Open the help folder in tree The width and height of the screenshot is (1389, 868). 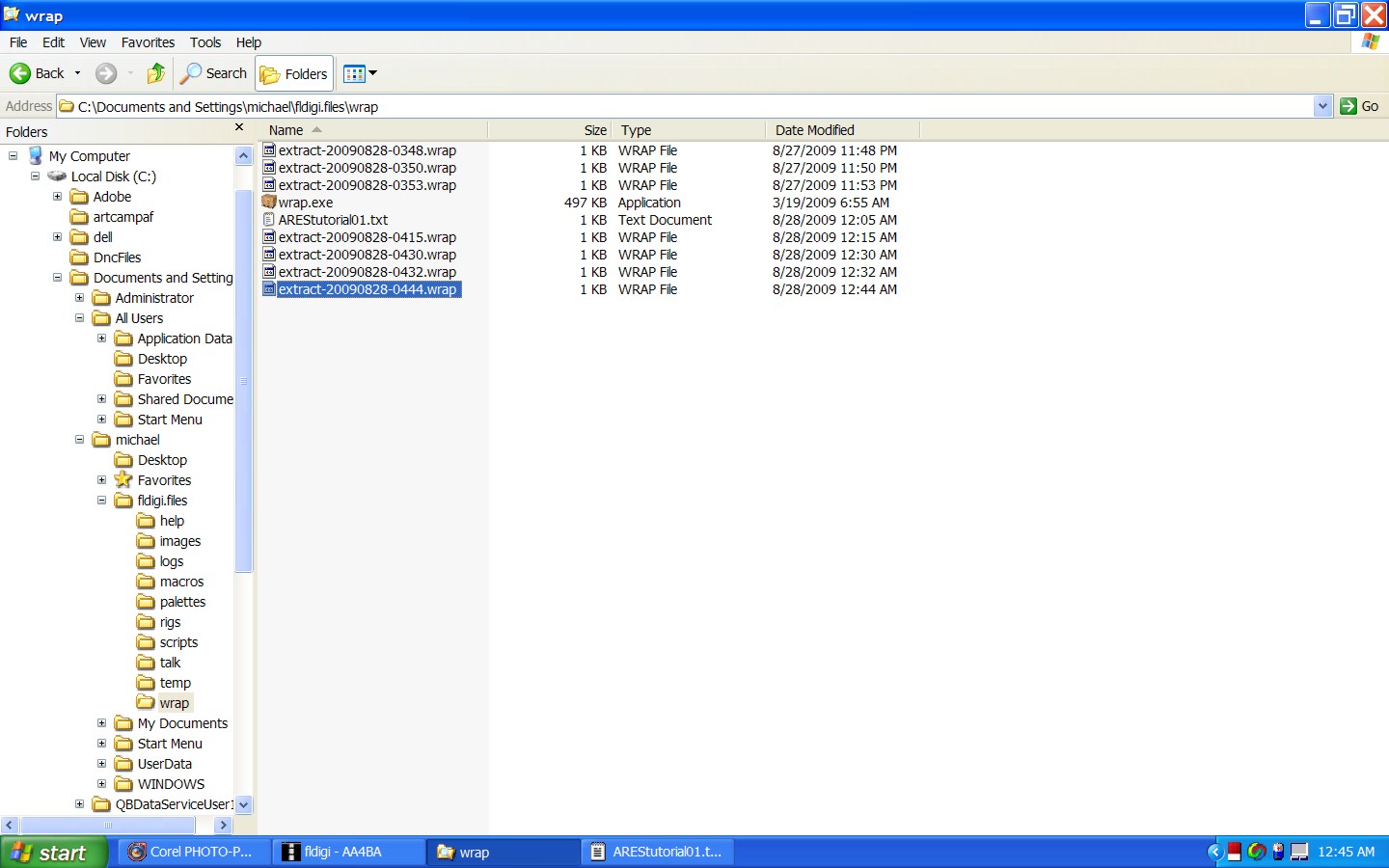(161, 521)
